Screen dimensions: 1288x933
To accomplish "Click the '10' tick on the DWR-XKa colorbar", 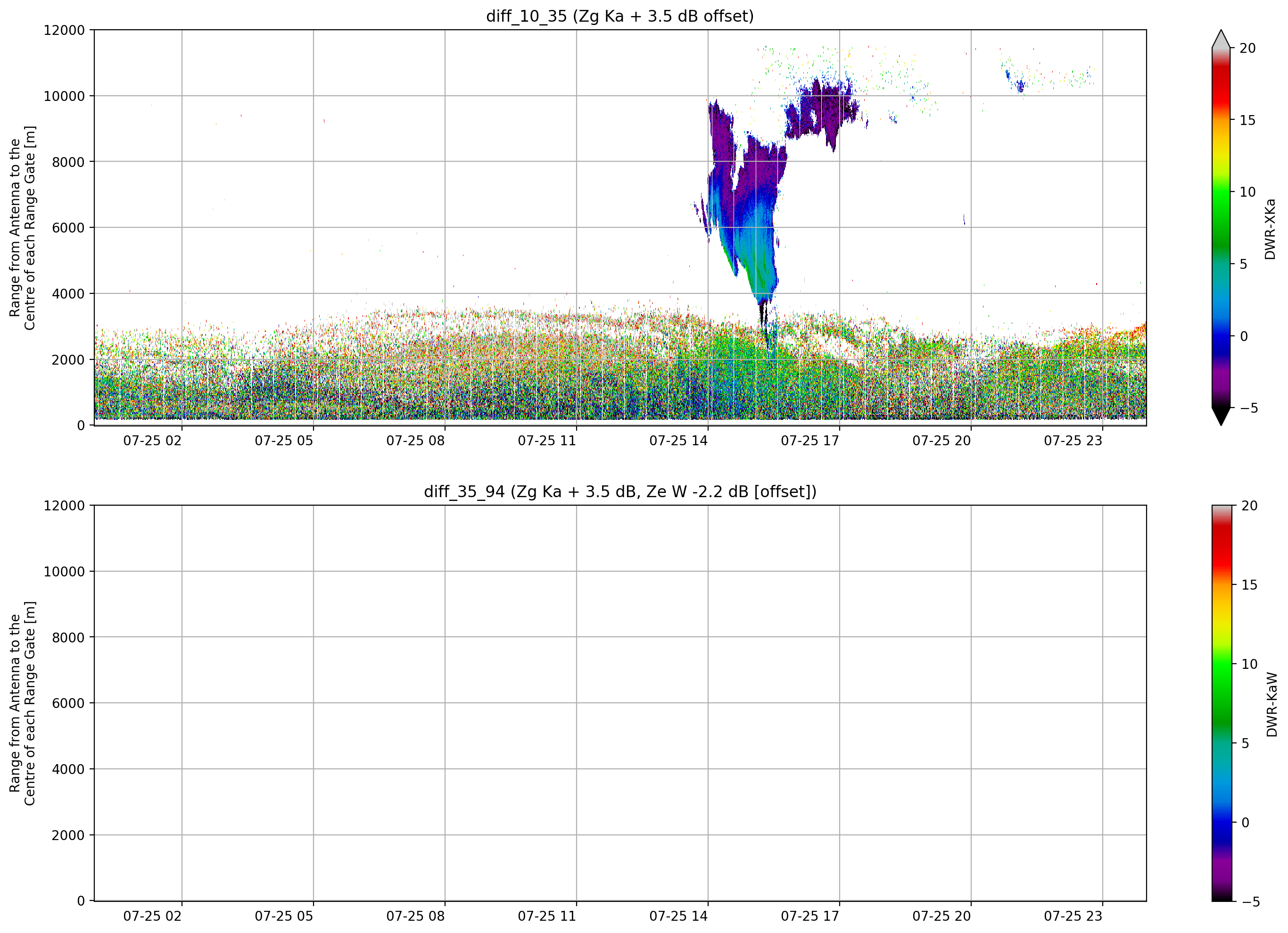I will 1247,192.
